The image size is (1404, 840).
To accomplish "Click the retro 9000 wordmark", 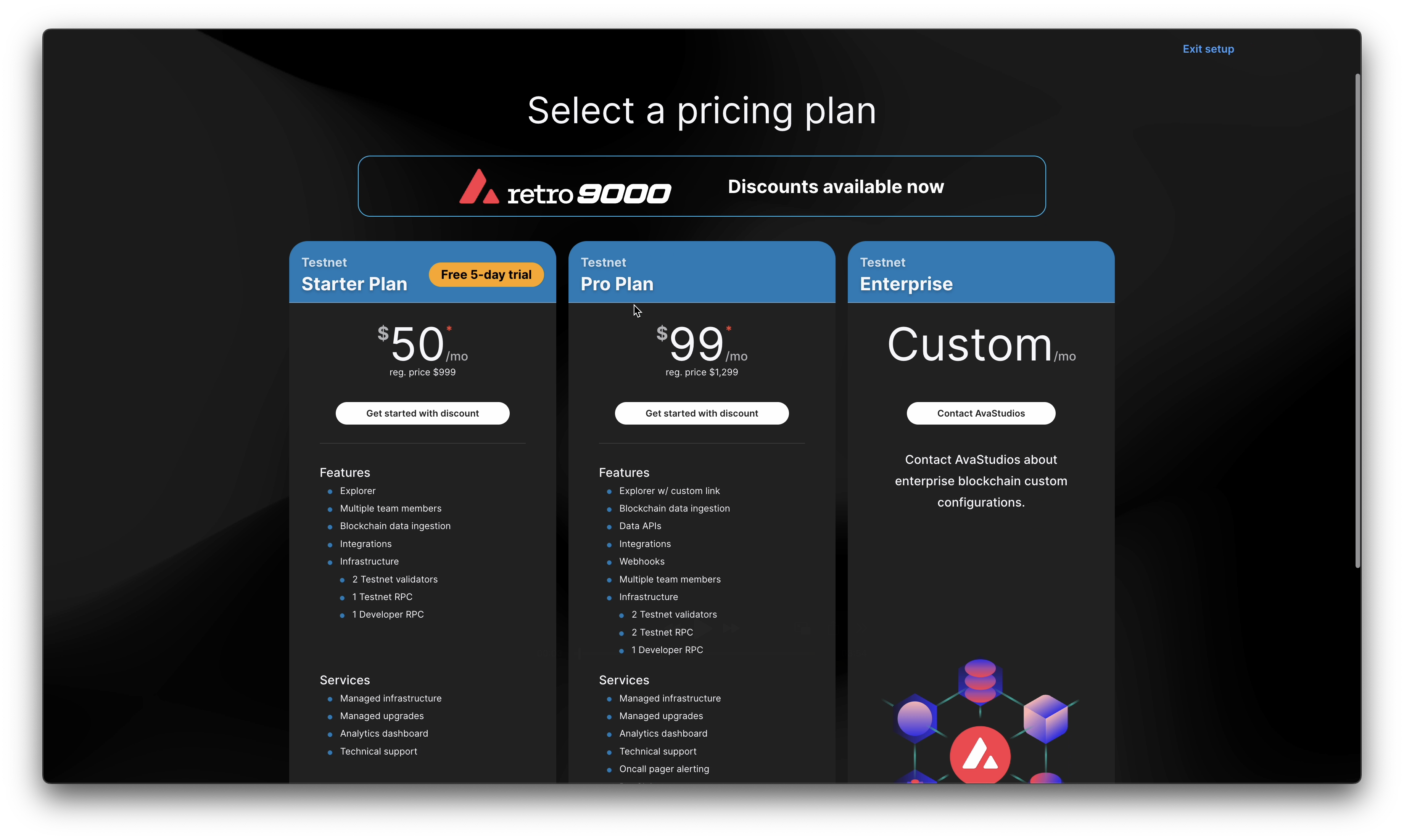I will (x=589, y=193).
